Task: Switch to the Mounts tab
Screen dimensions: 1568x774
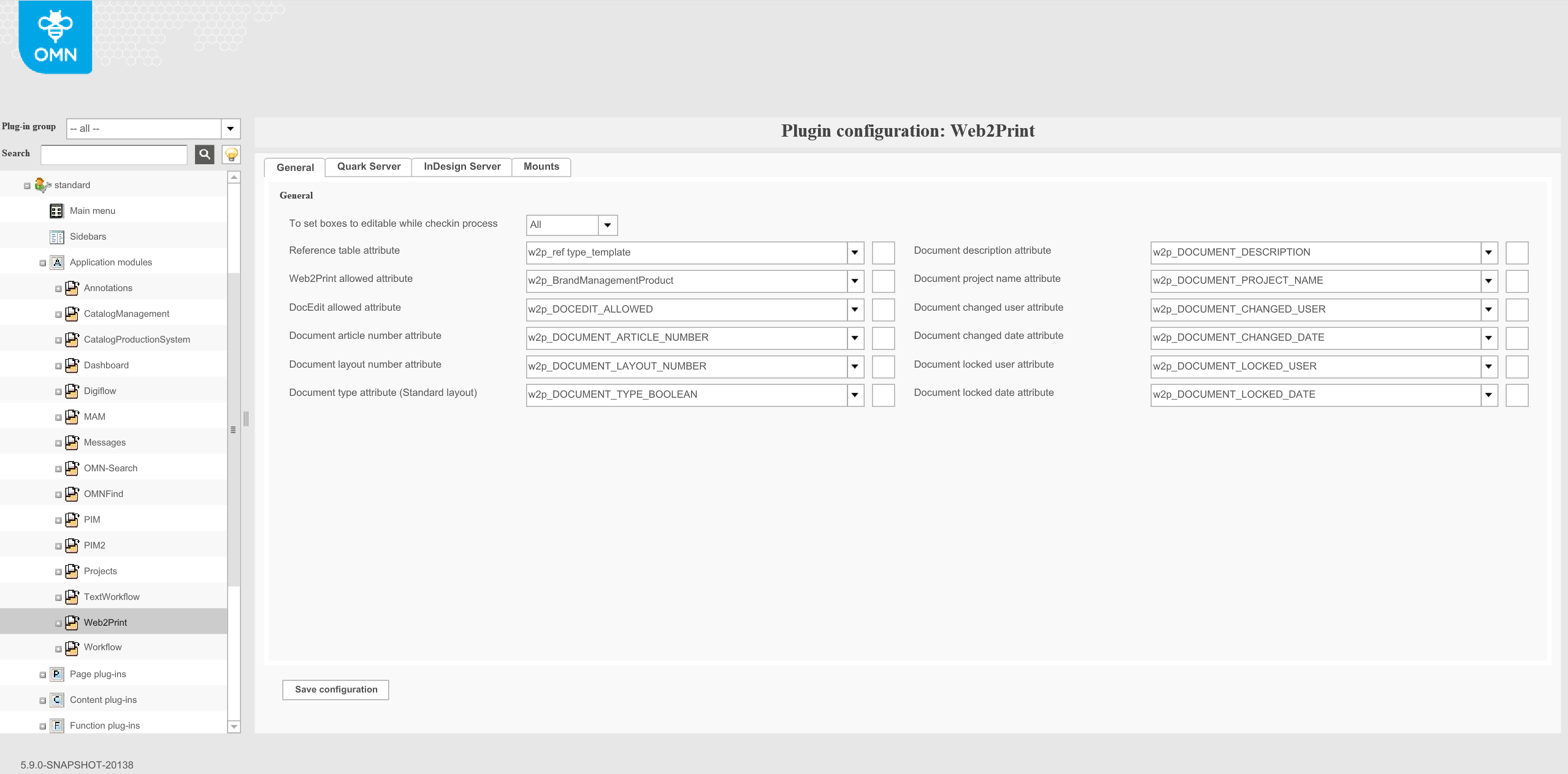Action: 541,166
